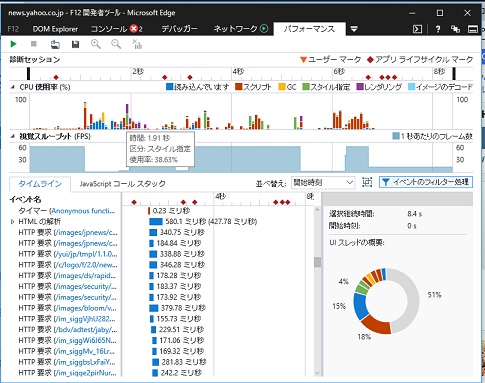Open the F12 menu item
This screenshot has height=383, width=485.
pyautogui.click(x=13, y=29)
